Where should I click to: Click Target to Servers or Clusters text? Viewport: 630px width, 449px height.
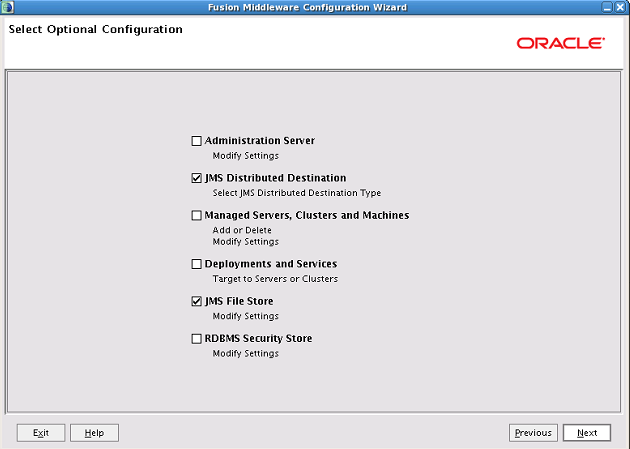pos(275,279)
